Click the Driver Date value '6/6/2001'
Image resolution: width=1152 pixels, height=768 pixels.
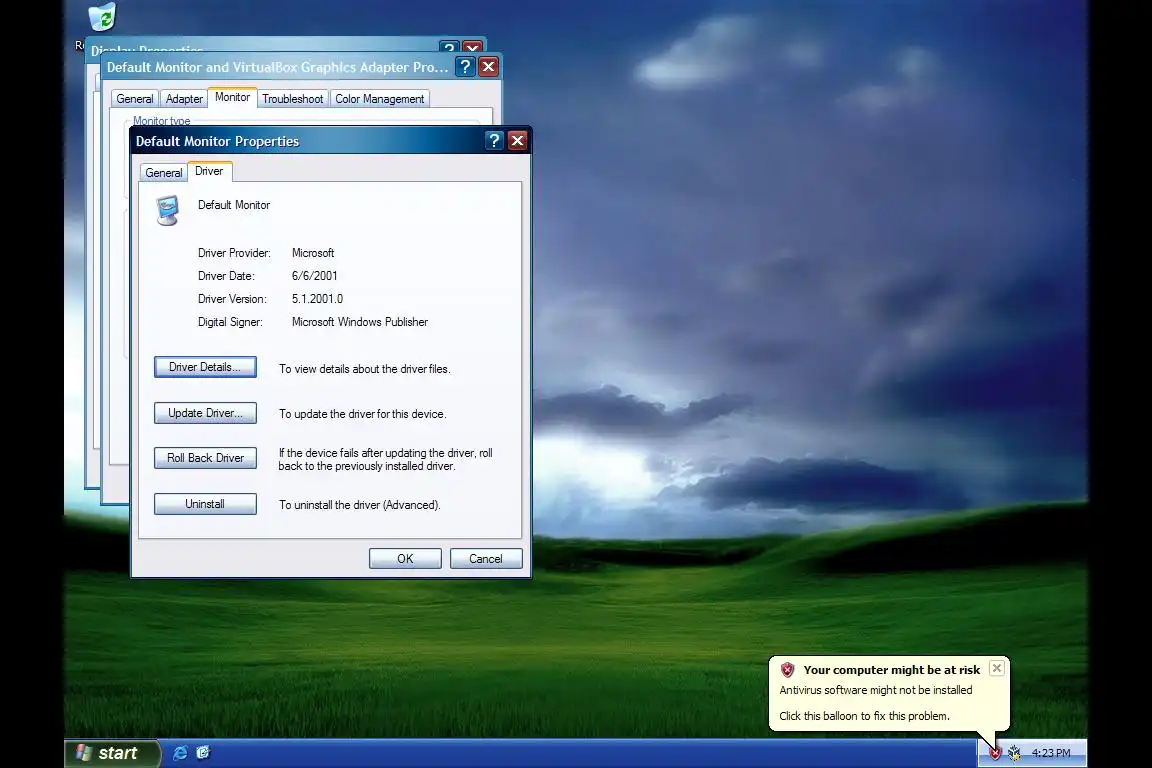click(314, 276)
